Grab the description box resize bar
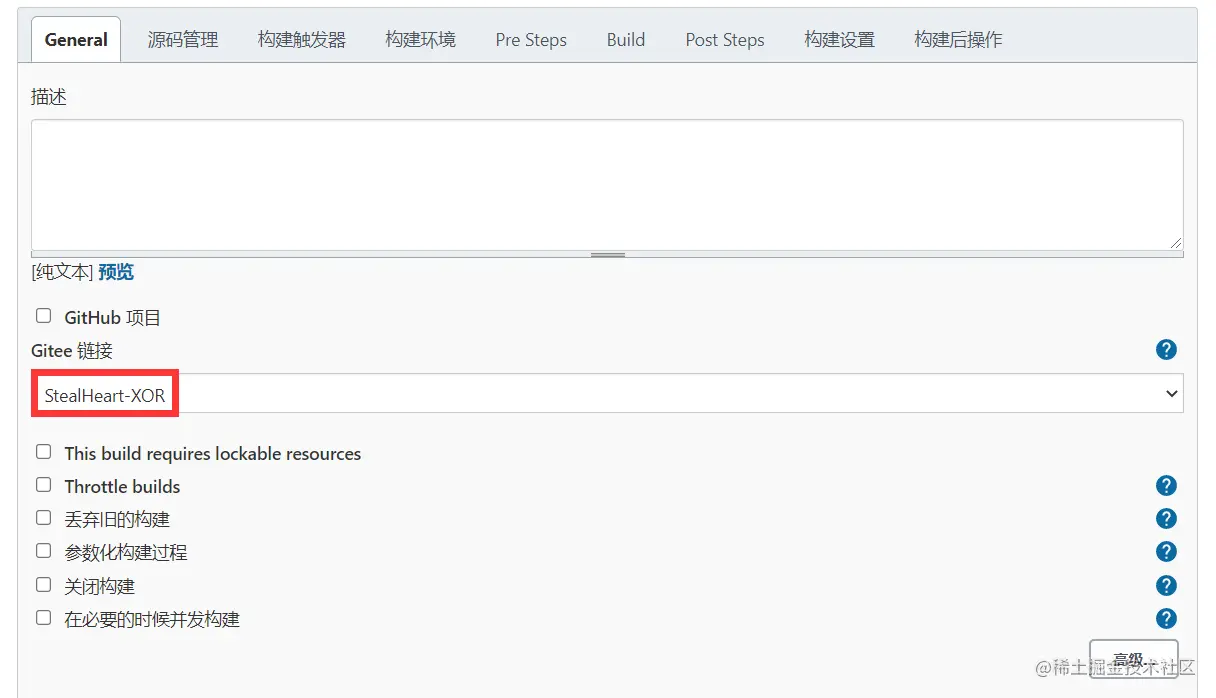 (x=607, y=255)
